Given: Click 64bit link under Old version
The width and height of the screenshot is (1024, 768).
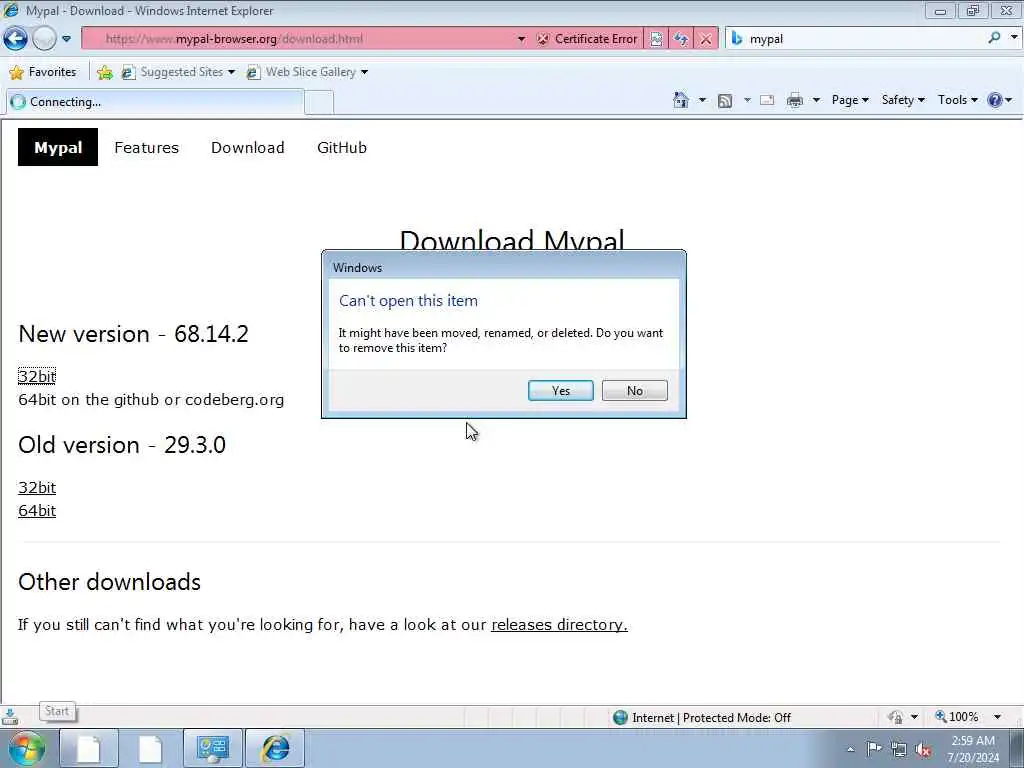Looking at the screenshot, I should 37,511.
